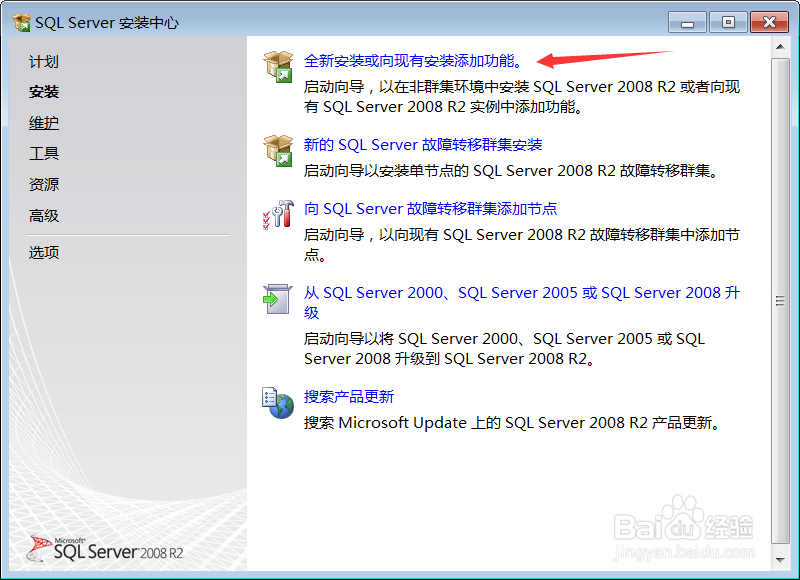
Task: Select 安装 in the left sidebar
Action: [44, 92]
